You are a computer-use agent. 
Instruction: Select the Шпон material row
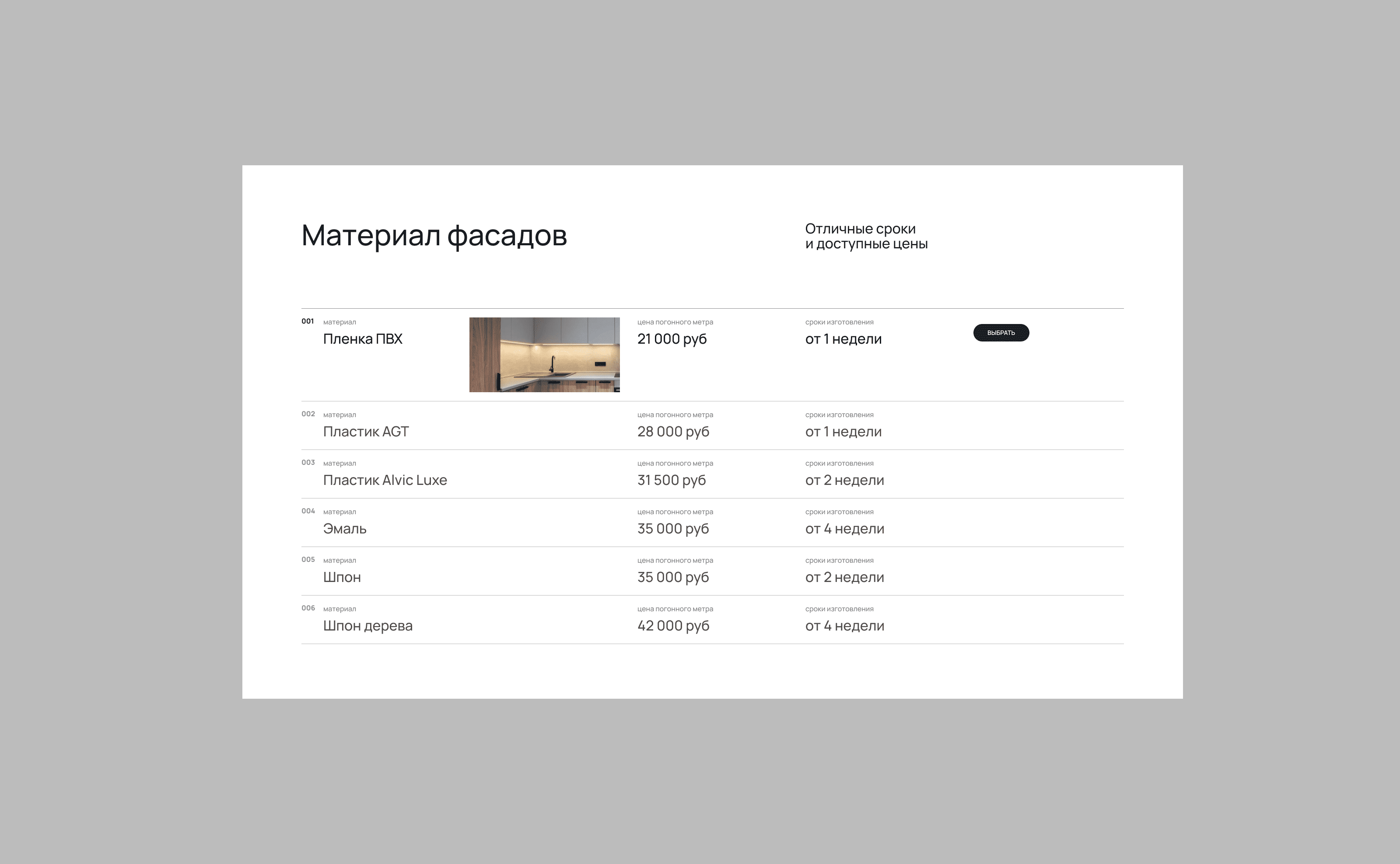click(x=342, y=577)
